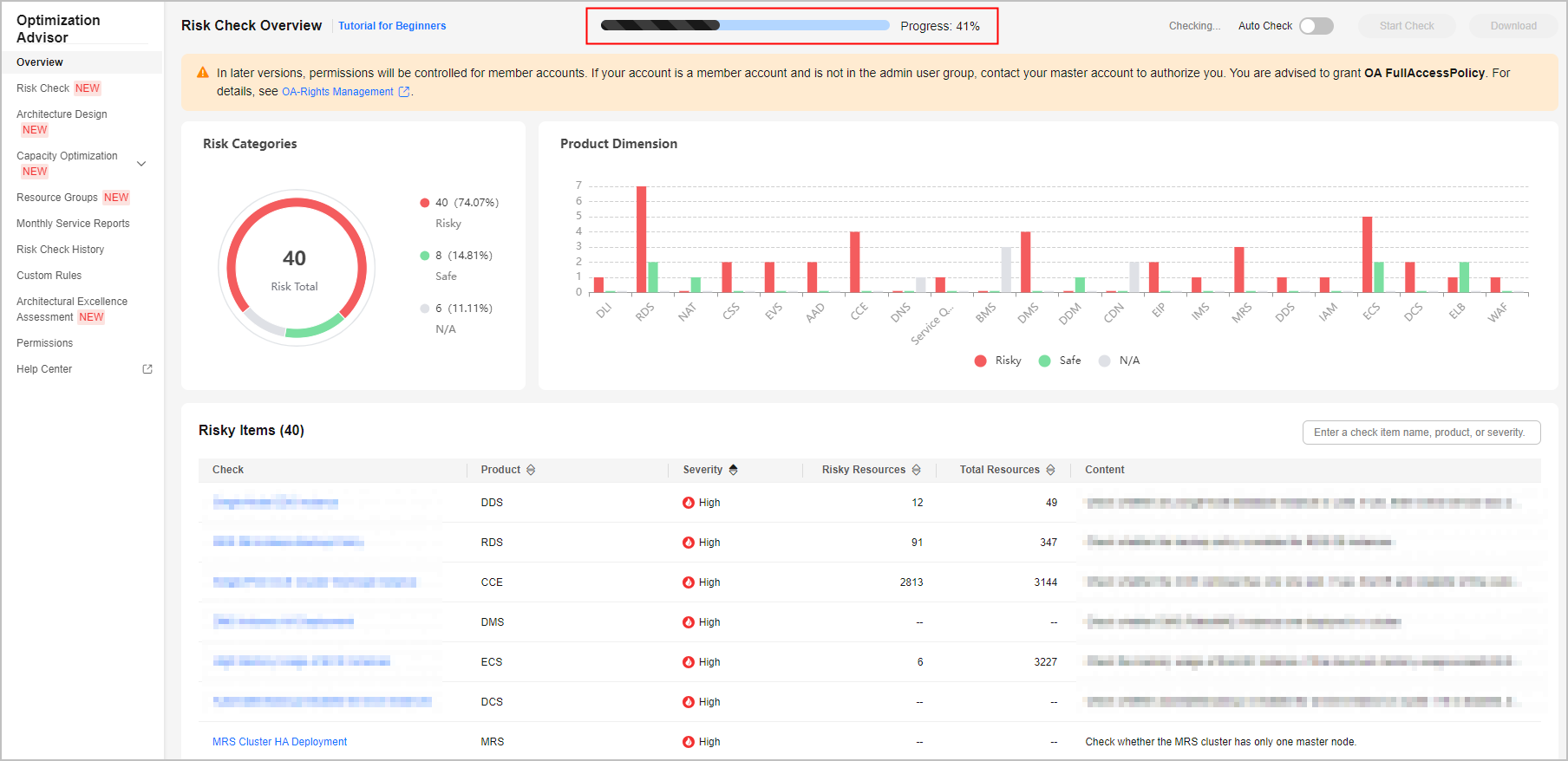This screenshot has height=761, width=1568.
Task: Sort by the Severity column icon
Action: (734, 470)
